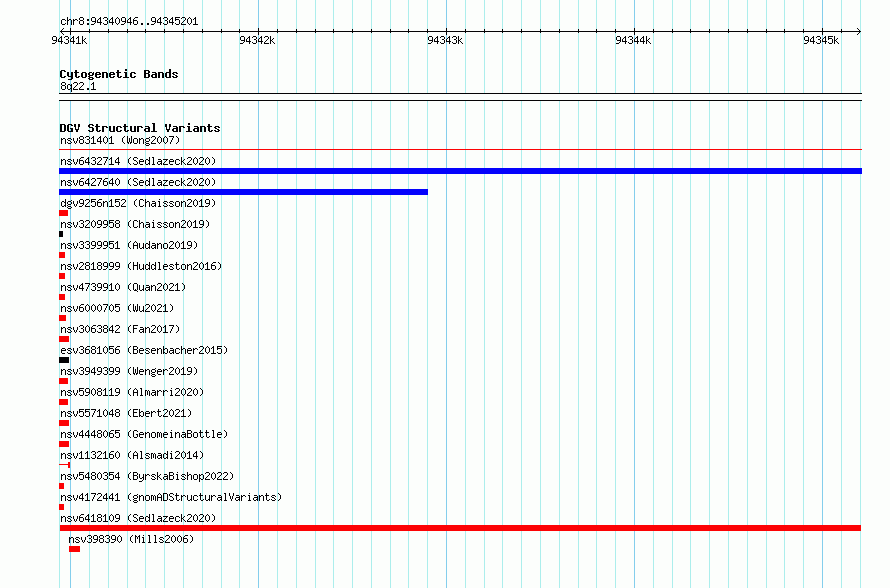Select the long red nsv6418109 bar
This screenshot has height=588, width=890.
coord(460,528)
